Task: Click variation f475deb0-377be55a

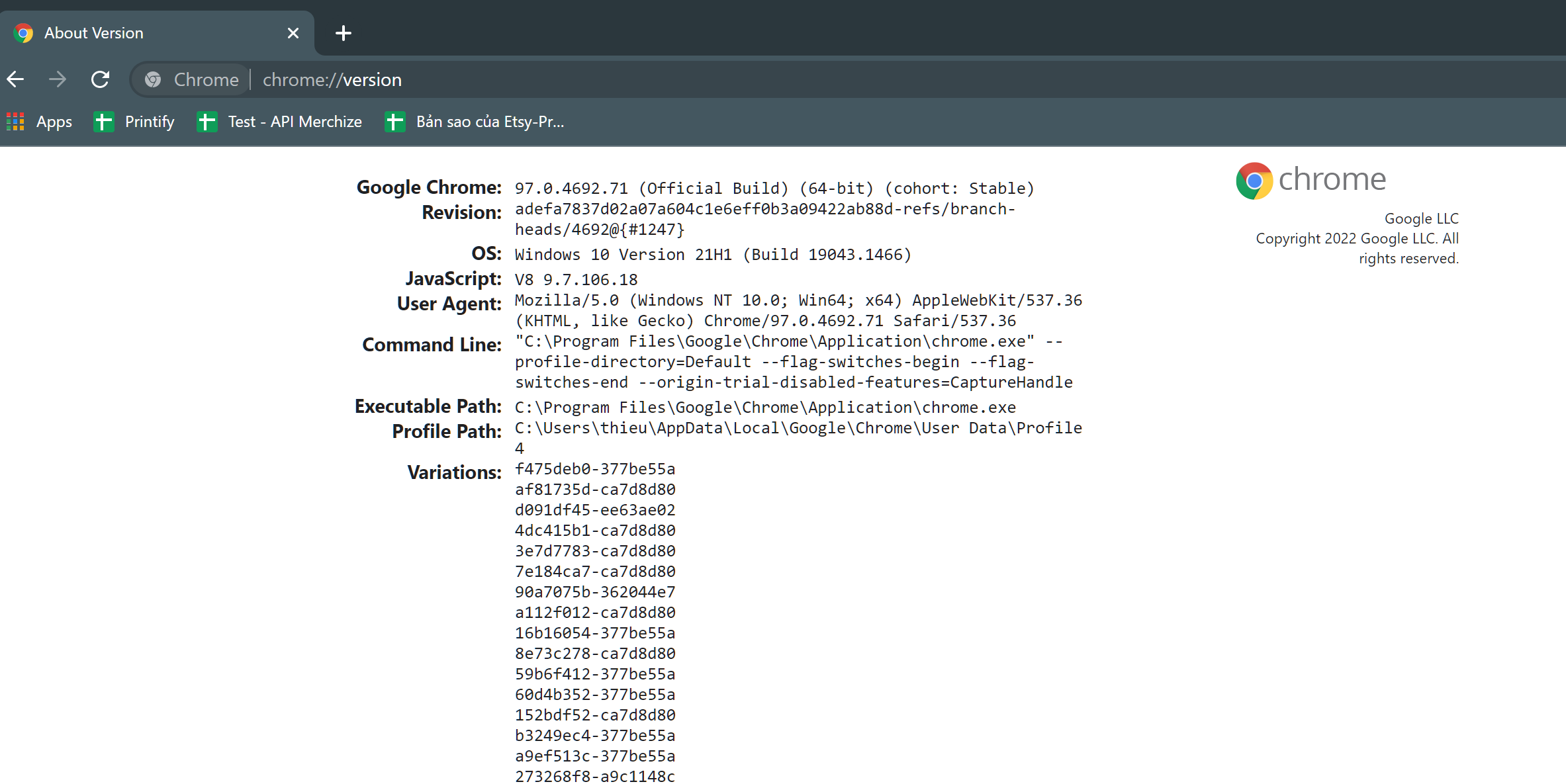Action: point(595,469)
